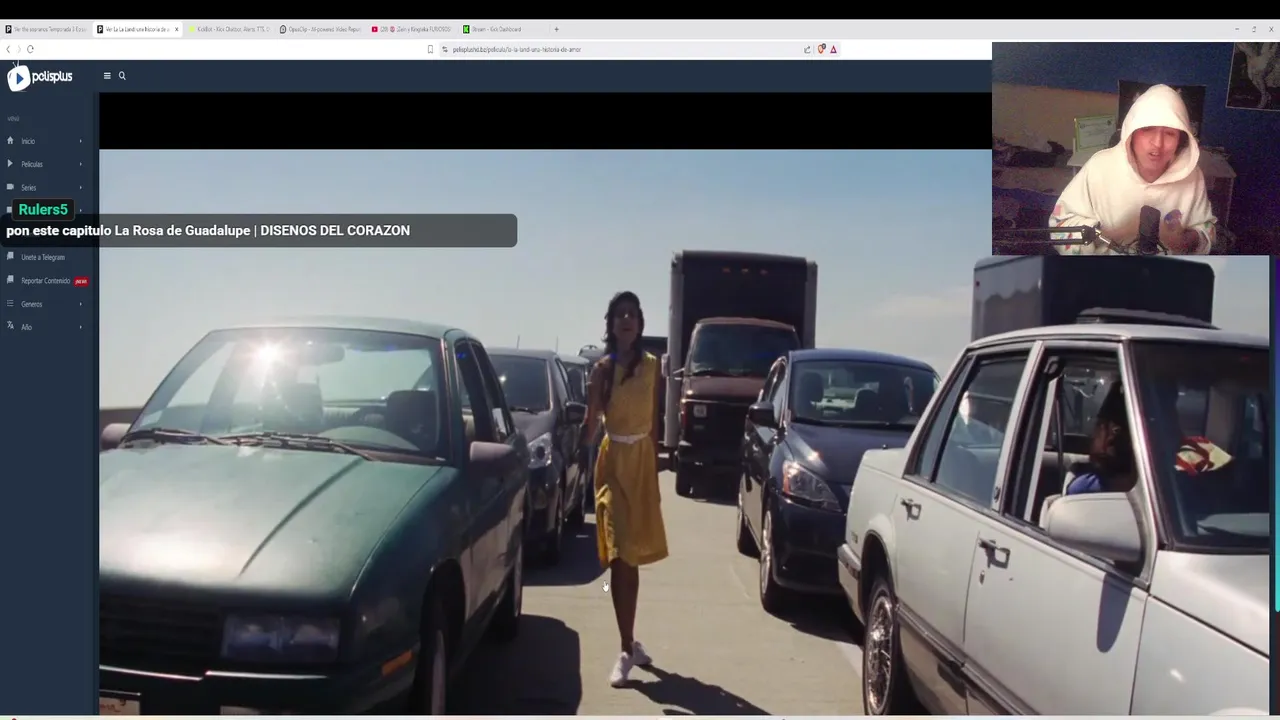Click the share icon in address bar
The height and width of the screenshot is (720, 1280).
[x=807, y=49]
